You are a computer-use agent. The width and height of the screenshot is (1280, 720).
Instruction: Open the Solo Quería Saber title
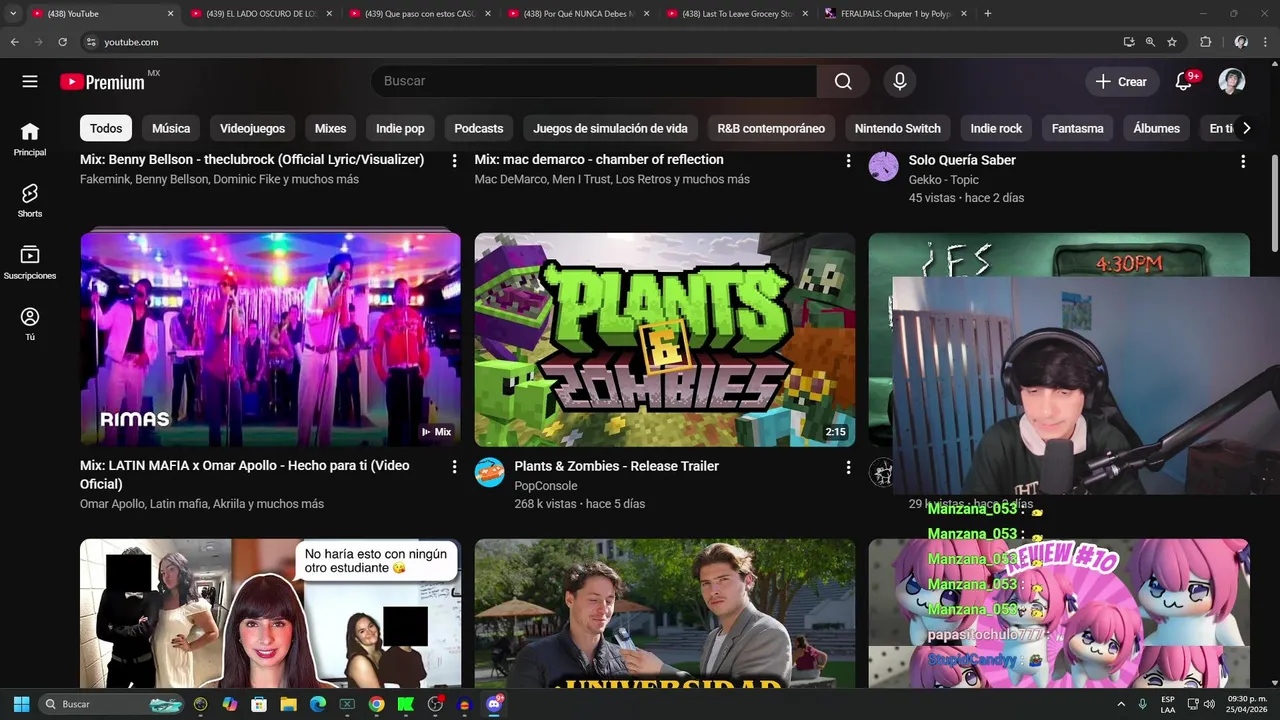pyautogui.click(x=962, y=160)
